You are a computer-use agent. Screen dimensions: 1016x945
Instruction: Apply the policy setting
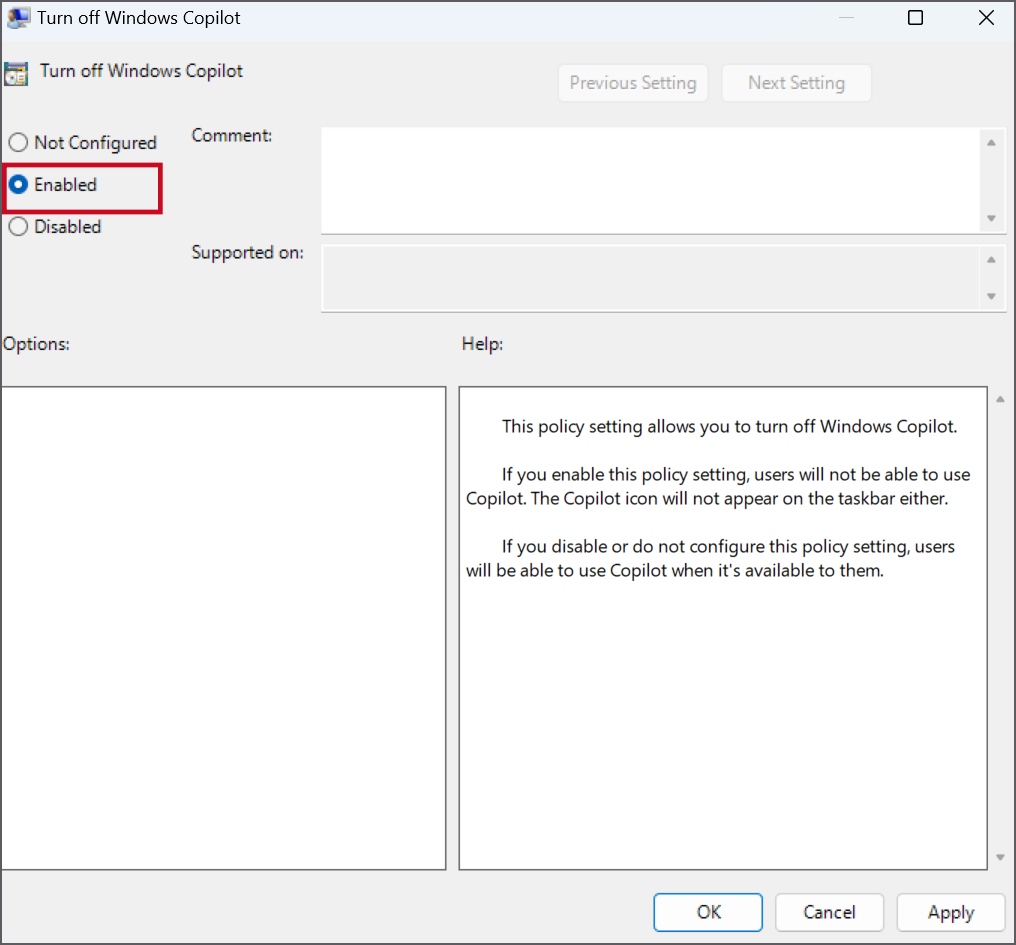pyautogui.click(x=950, y=912)
